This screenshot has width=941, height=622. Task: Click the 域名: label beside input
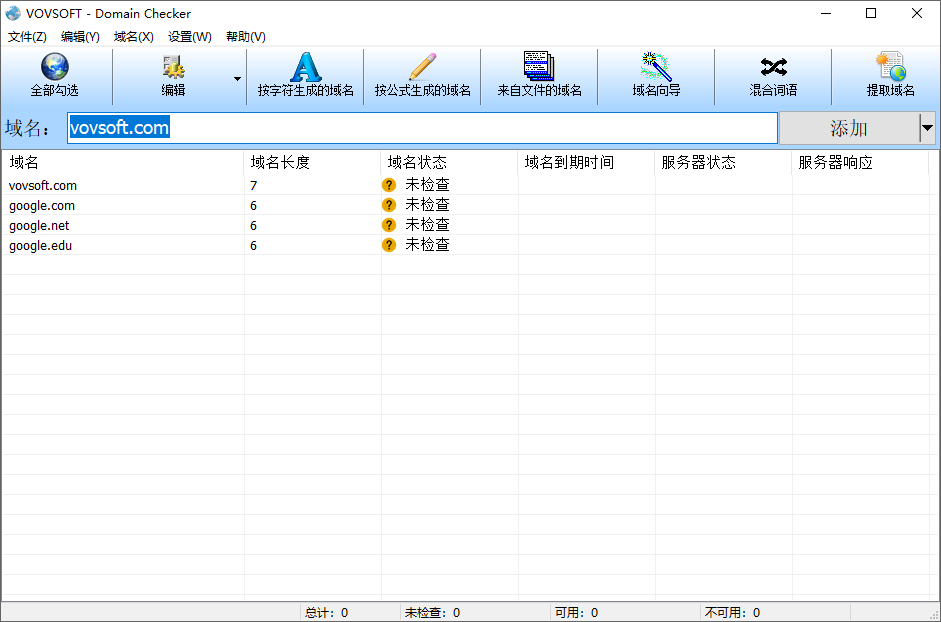28,128
